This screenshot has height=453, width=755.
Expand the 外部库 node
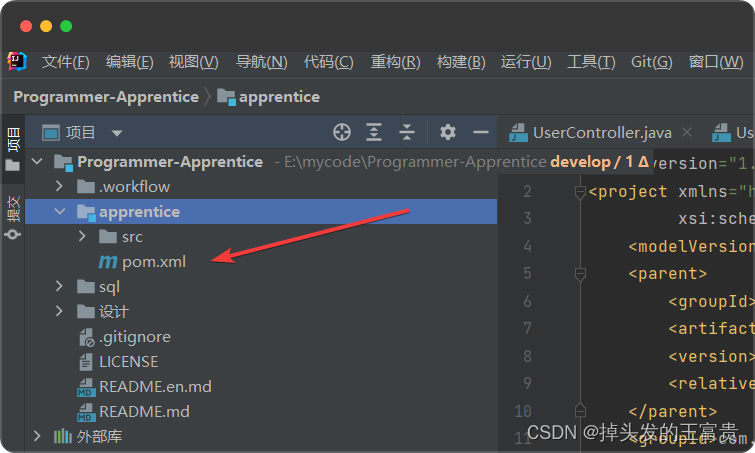37,436
